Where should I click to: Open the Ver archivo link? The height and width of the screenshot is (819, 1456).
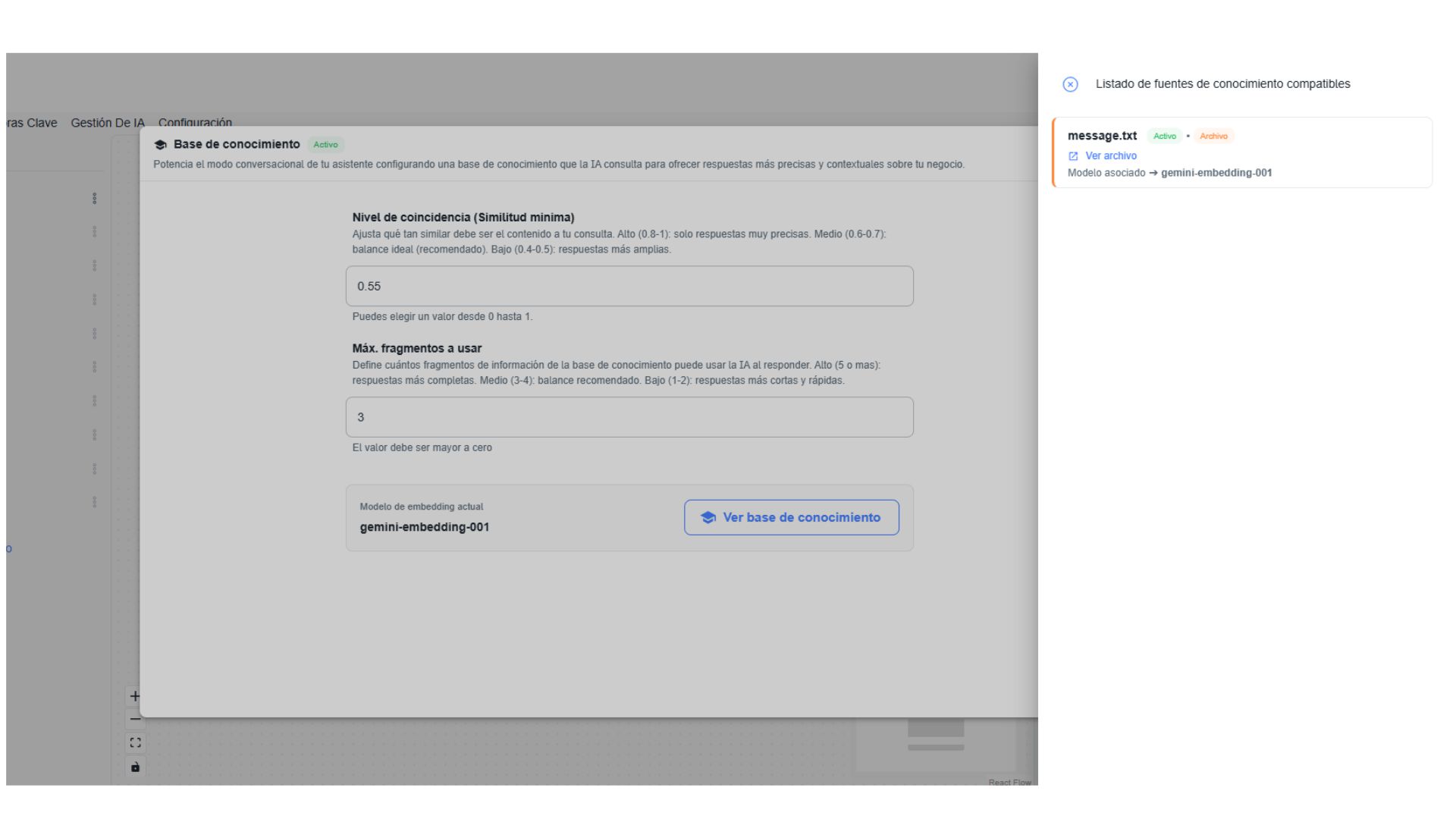[x=1110, y=155]
